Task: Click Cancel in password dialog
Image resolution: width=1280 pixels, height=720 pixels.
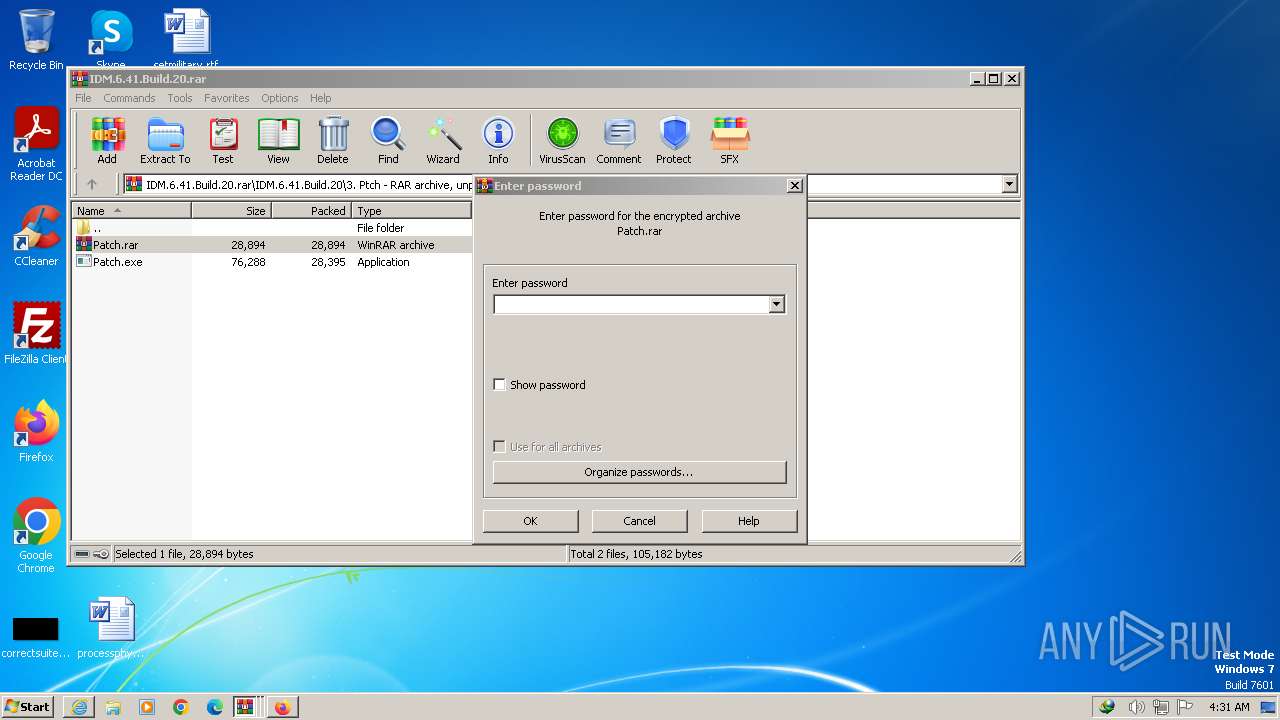Action: (639, 521)
